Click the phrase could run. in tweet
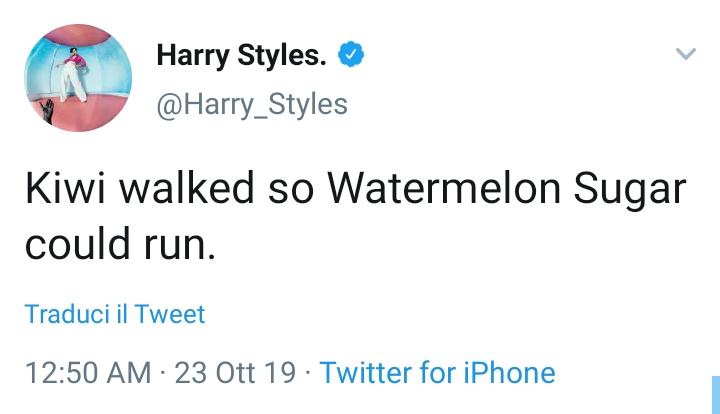The image size is (720, 414). tap(120, 245)
